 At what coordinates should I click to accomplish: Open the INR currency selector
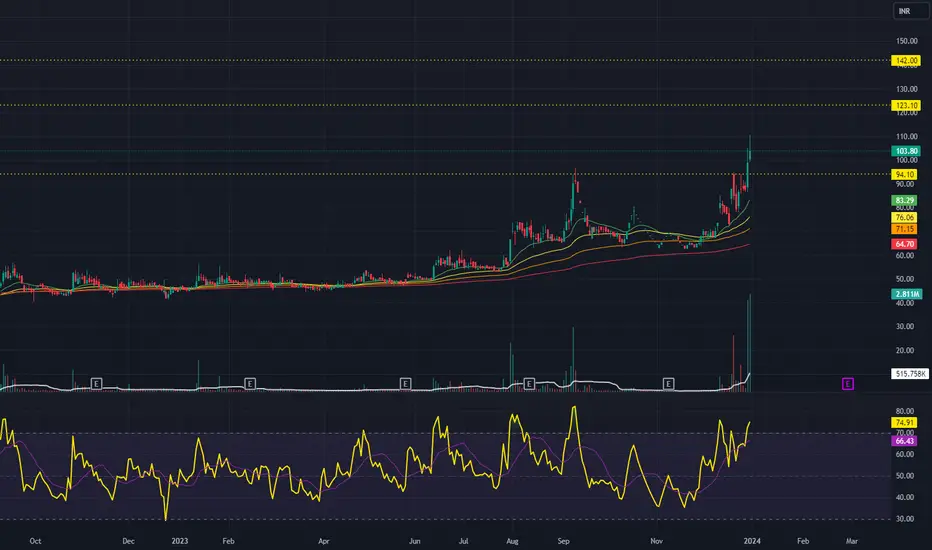click(910, 11)
